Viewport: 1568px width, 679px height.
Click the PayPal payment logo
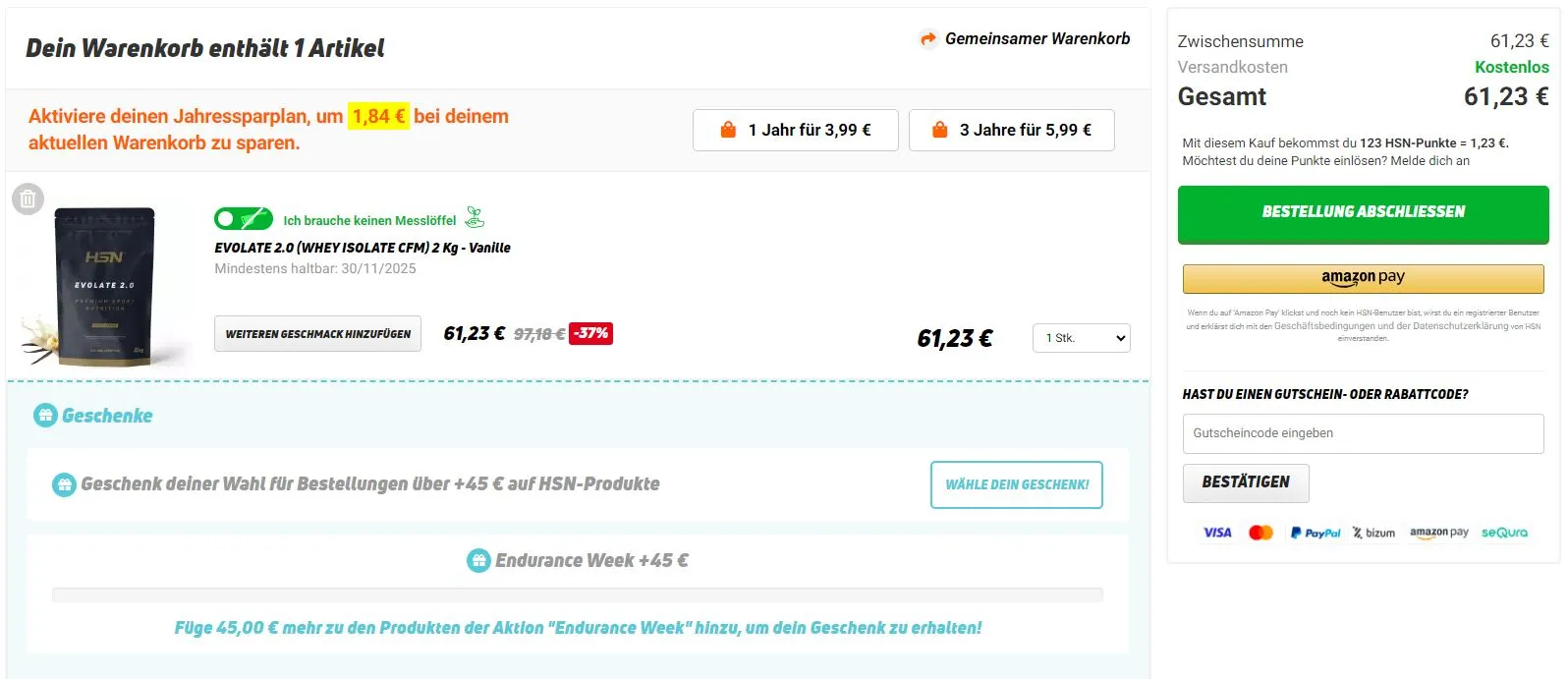point(1315,533)
